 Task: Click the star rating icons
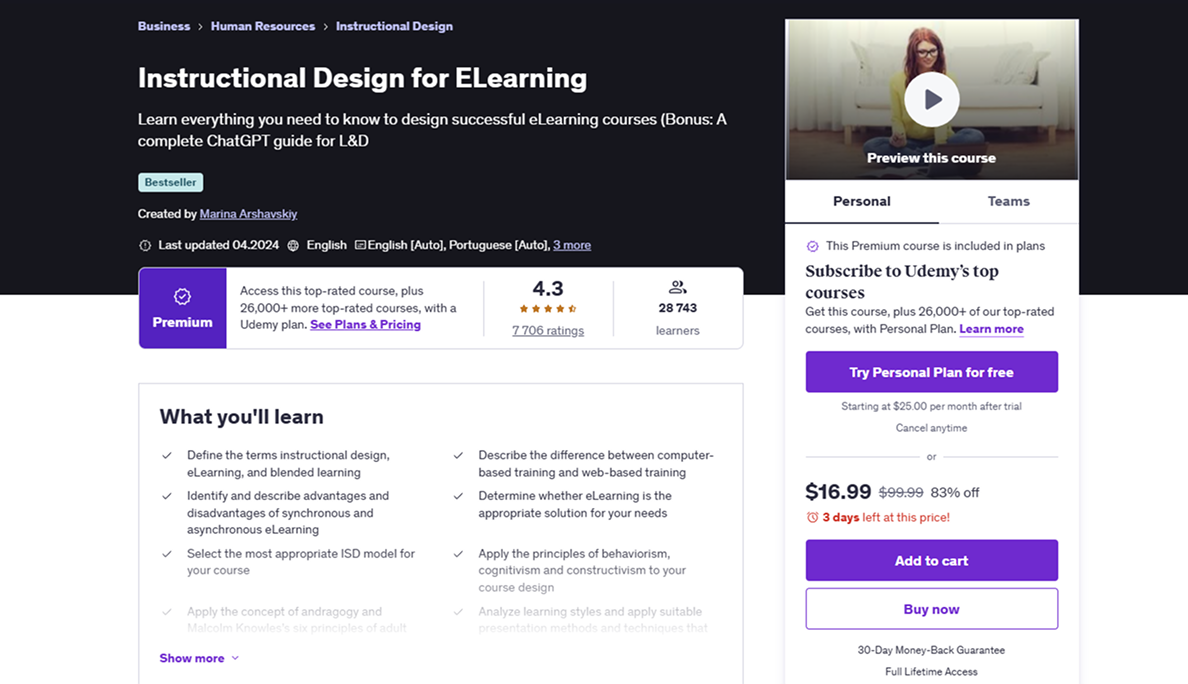pyautogui.click(x=548, y=308)
